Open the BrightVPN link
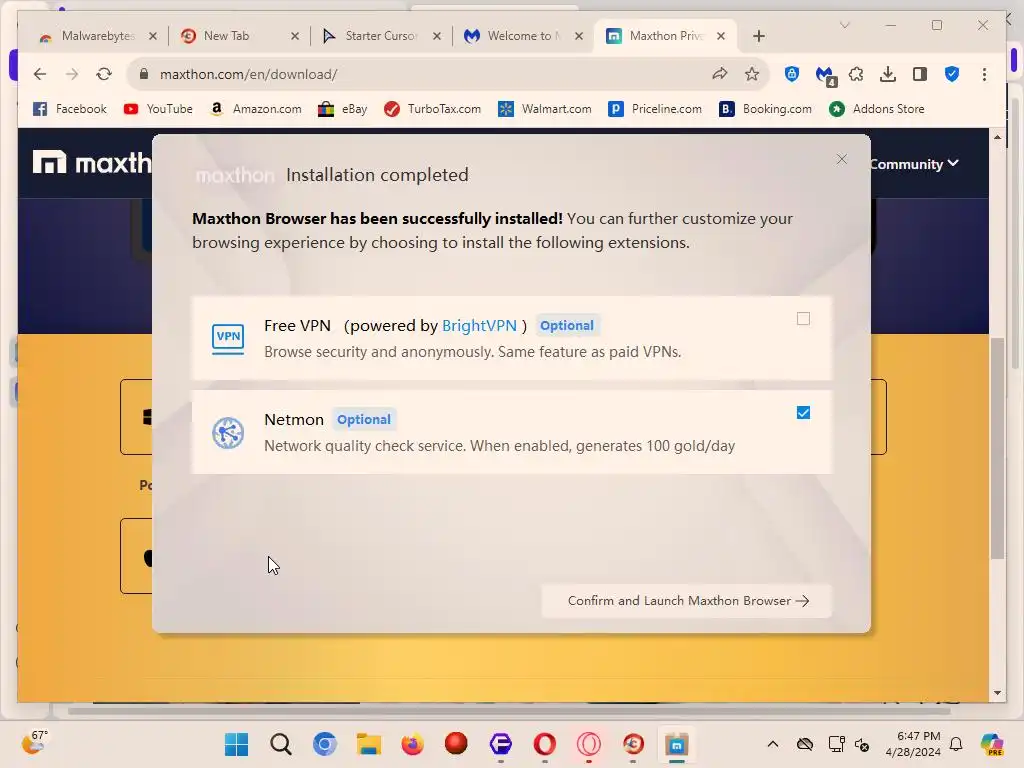This screenshot has height=768, width=1024. [479, 325]
